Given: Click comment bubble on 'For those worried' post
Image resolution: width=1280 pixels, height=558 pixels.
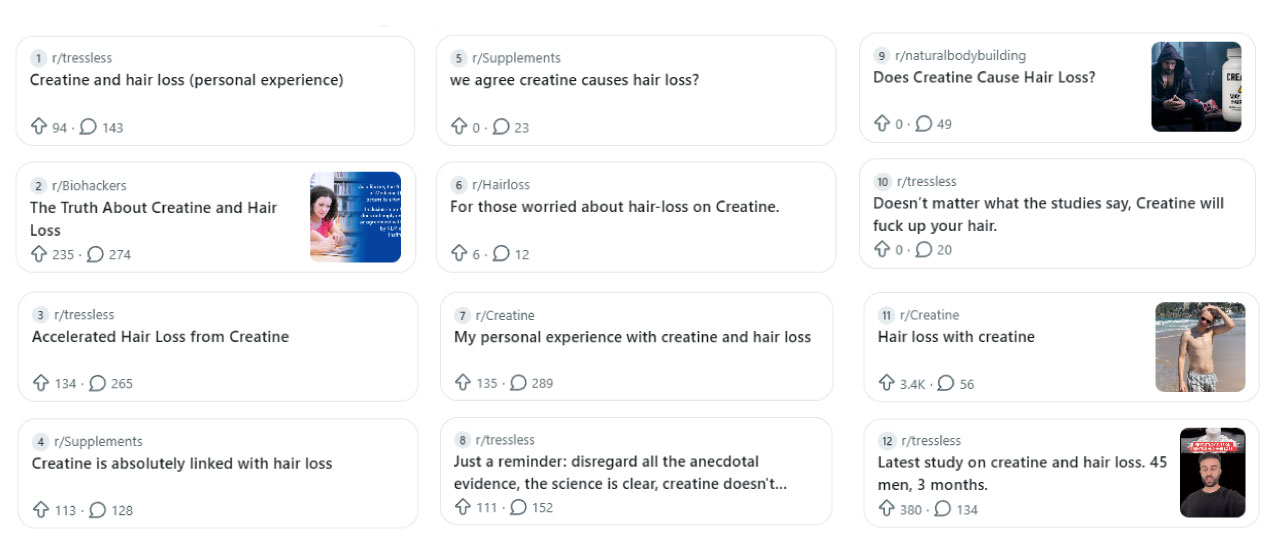Looking at the screenshot, I should click(x=502, y=254).
